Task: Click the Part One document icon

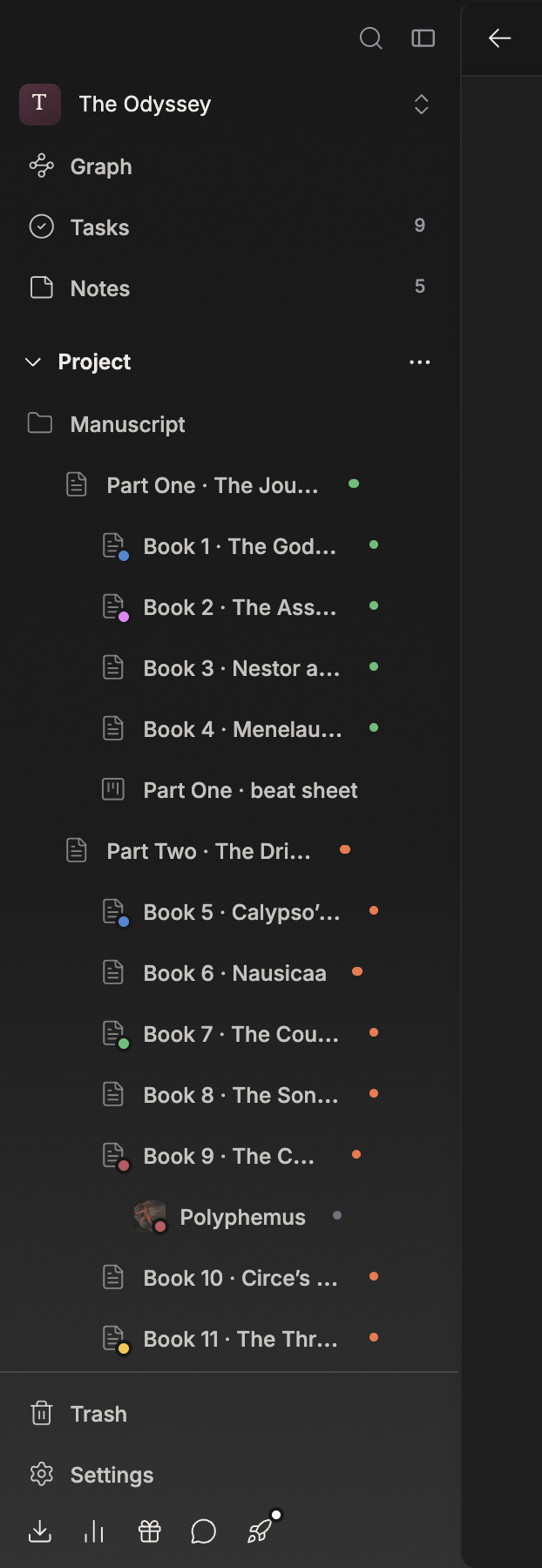Action: (x=77, y=484)
